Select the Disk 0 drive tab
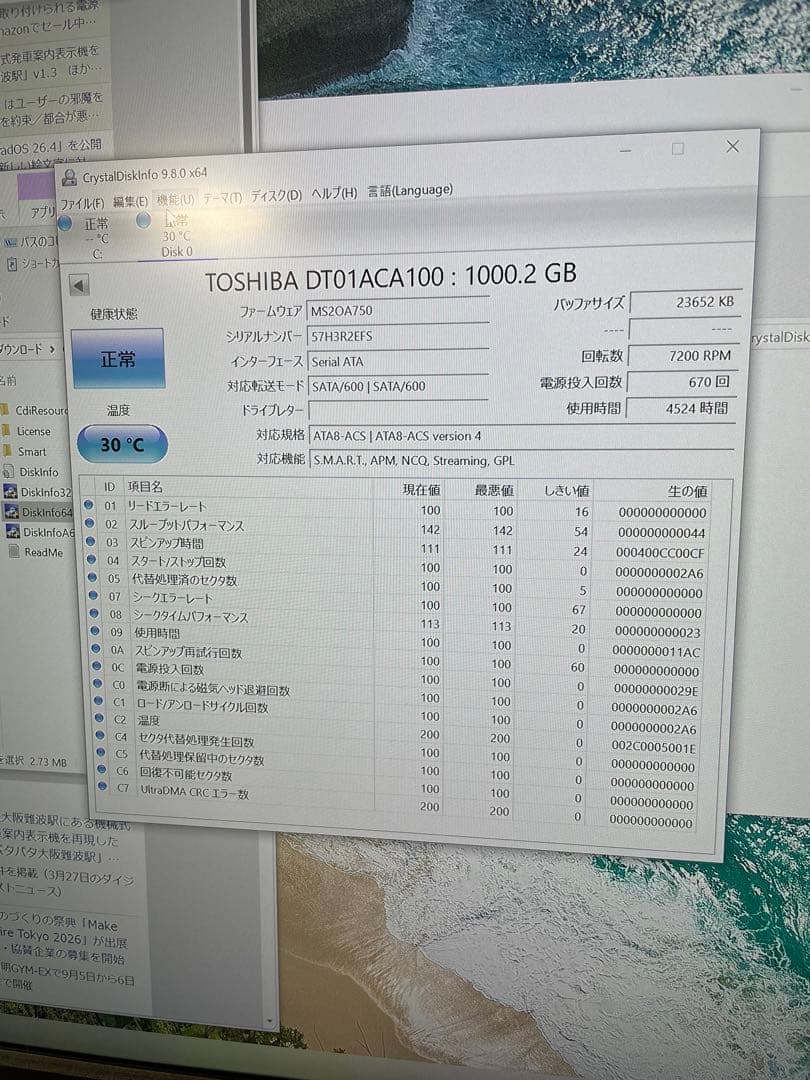This screenshot has height=1080, width=810. click(176, 235)
